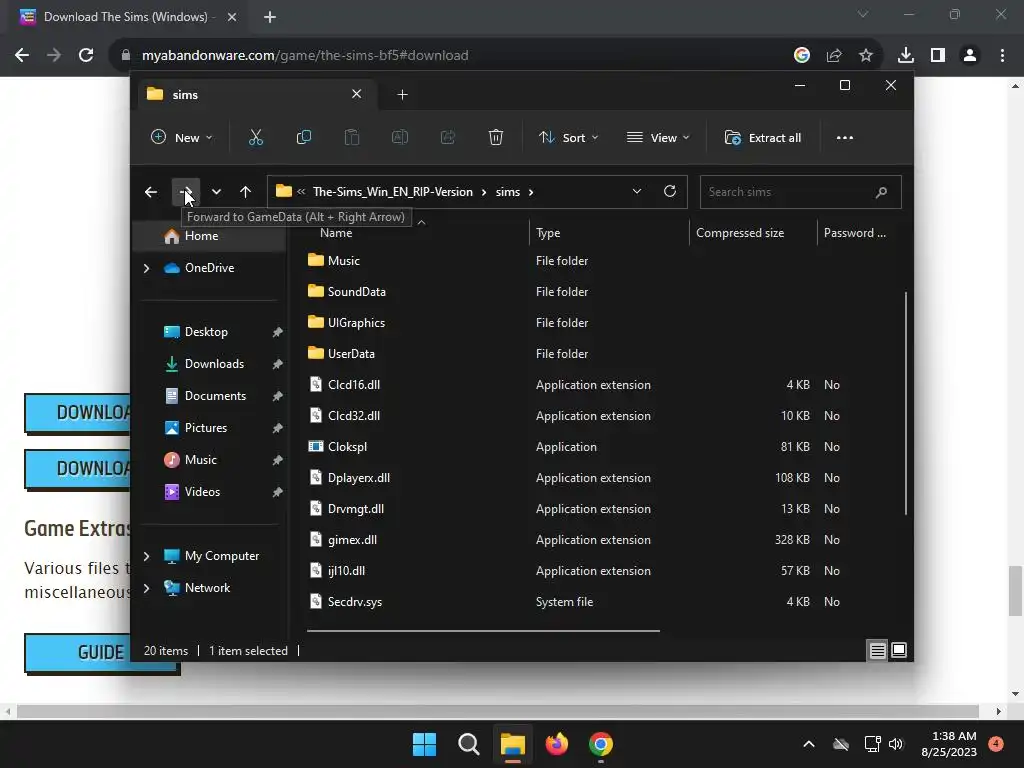Refresh the sims folder view
1024x768 pixels.
(669, 191)
